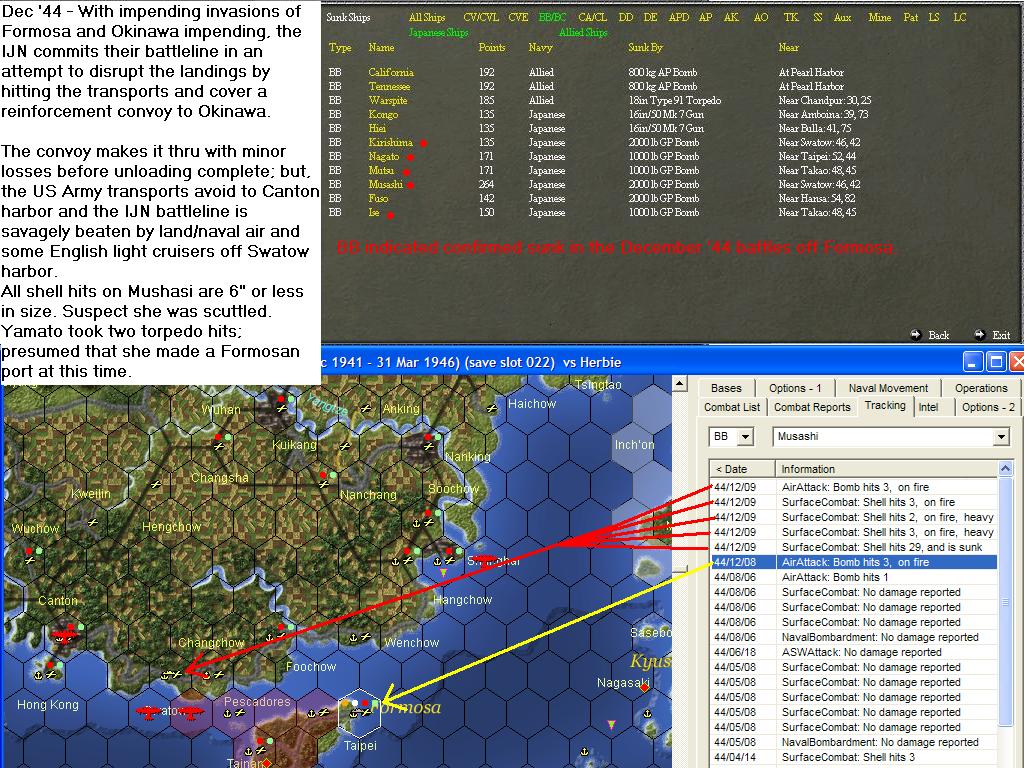The height and width of the screenshot is (768, 1024).
Task: Sort tracking list by Date header
Action: [742, 469]
